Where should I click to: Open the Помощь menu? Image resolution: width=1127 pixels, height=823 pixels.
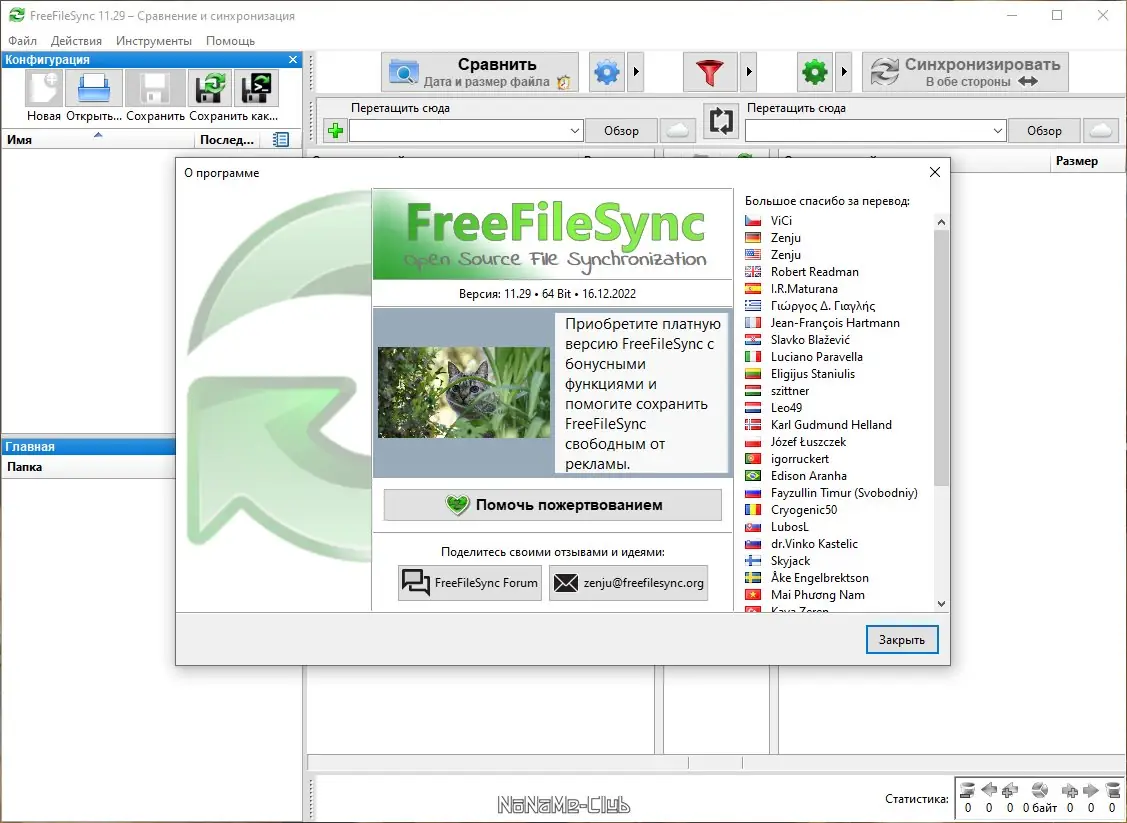tap(230, 41)
